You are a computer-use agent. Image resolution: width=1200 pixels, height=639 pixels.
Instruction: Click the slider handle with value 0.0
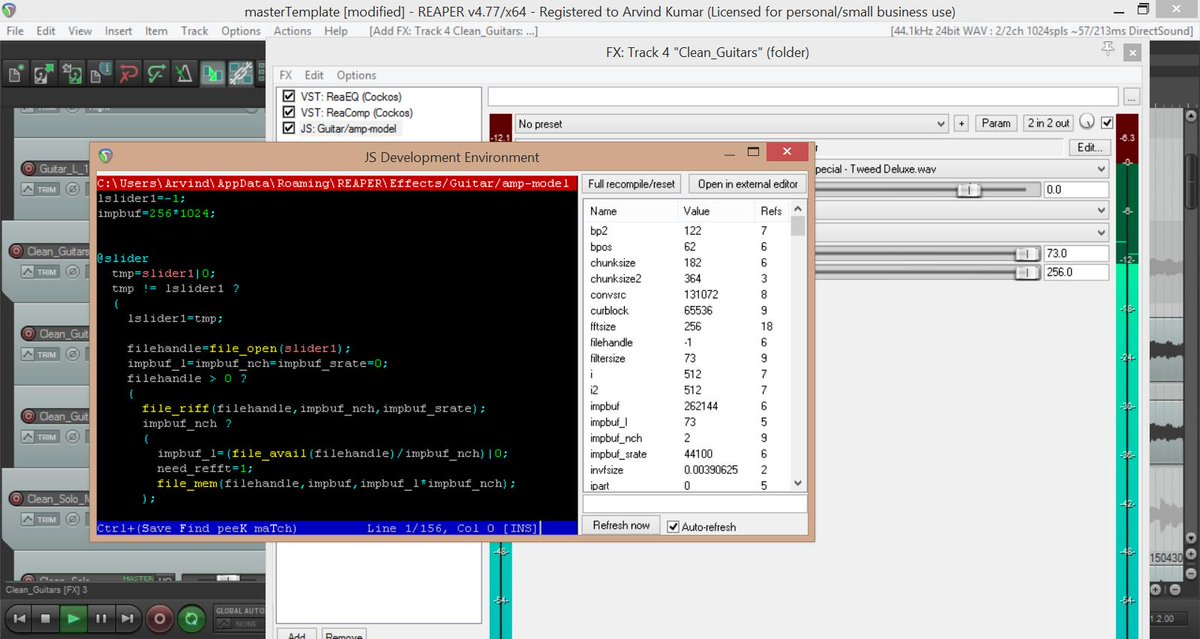coord(967,190)
